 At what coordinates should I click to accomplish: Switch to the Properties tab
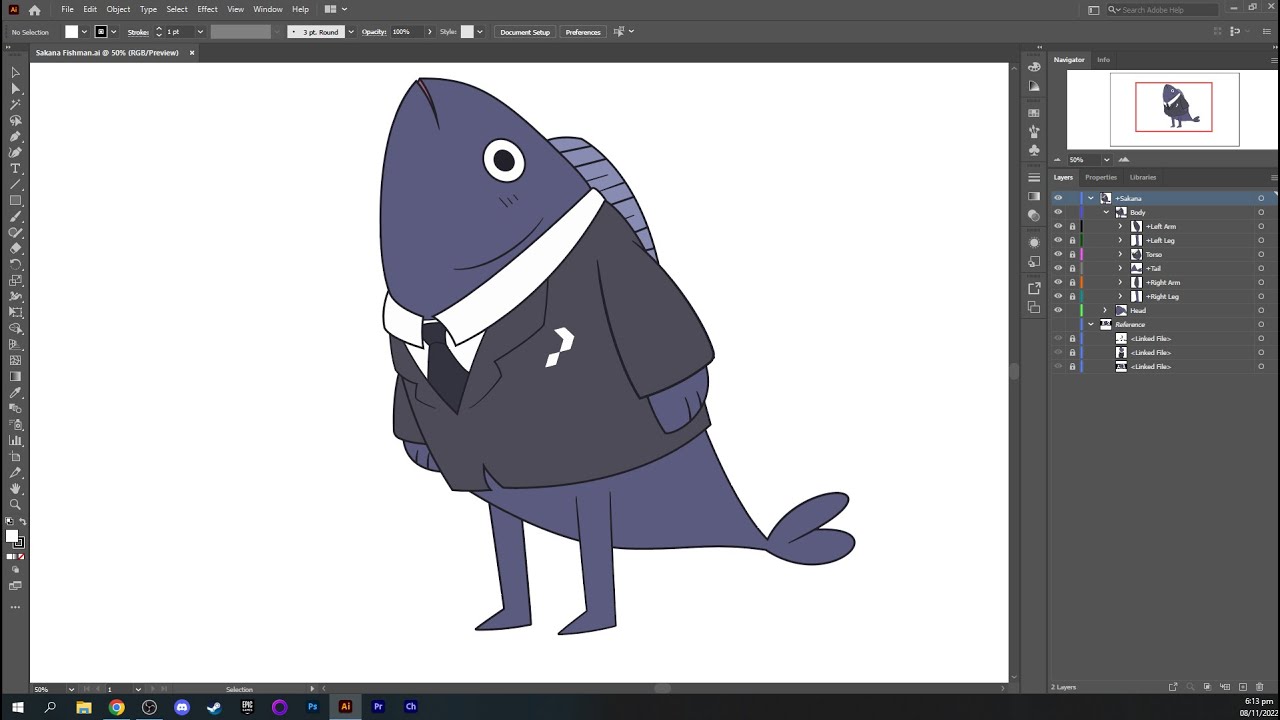[1101, 177]
